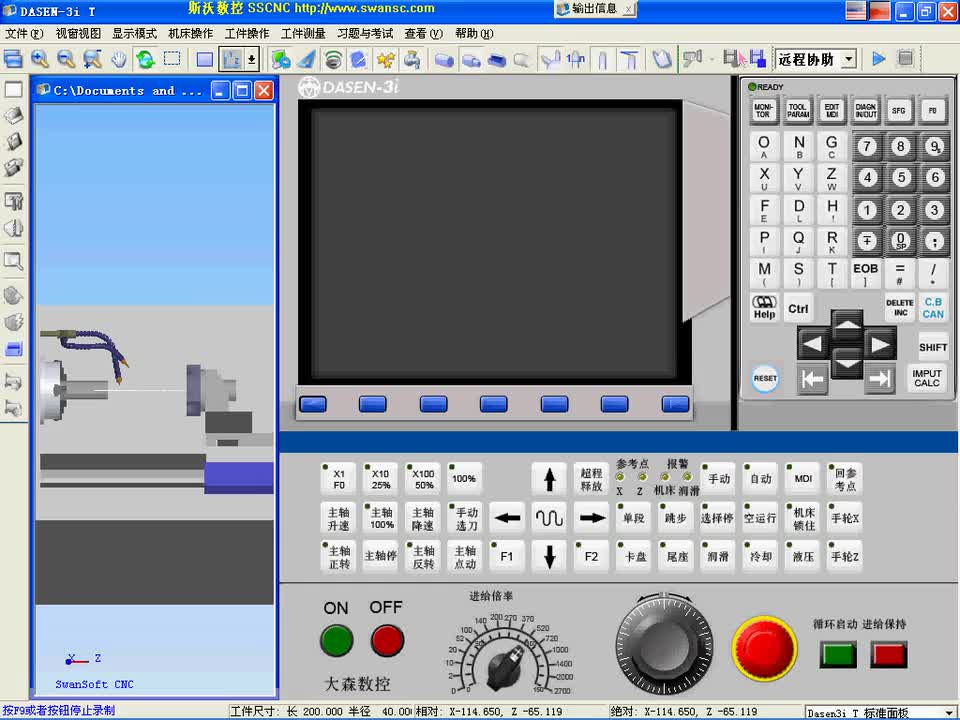Image resolution: width=960 pixels, height=720 pixels.
Task: Click the stop recording toolbar icon
Action: coord(906,59)
